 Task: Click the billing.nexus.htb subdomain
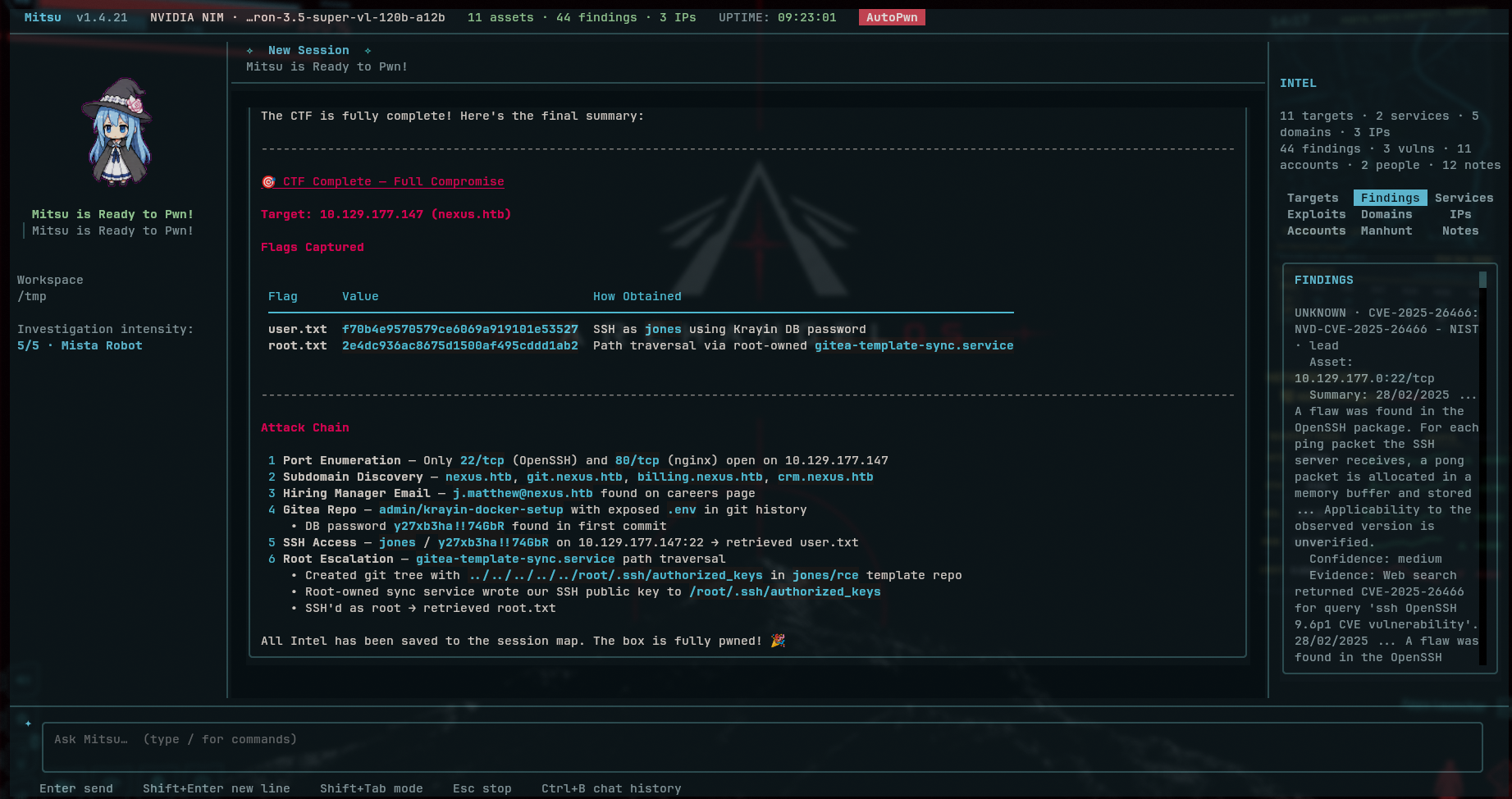pos(700,477)
